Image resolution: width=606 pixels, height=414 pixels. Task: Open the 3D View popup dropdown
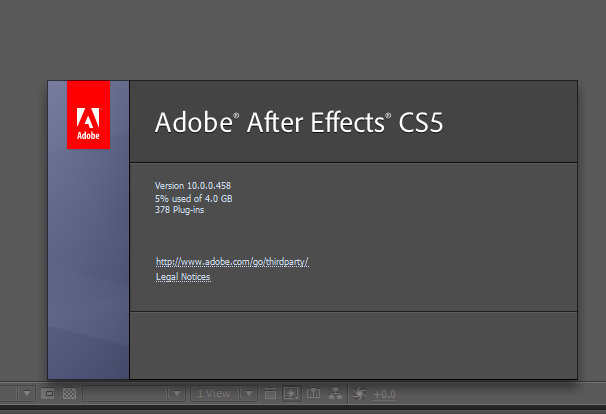tap(134, 394)
